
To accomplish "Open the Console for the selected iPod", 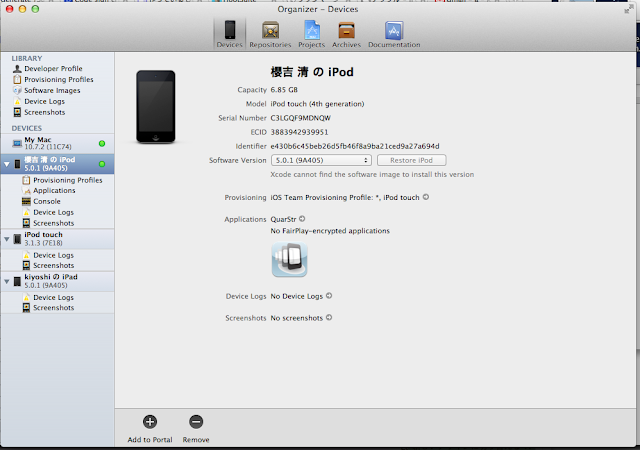I will click(47, 201).
